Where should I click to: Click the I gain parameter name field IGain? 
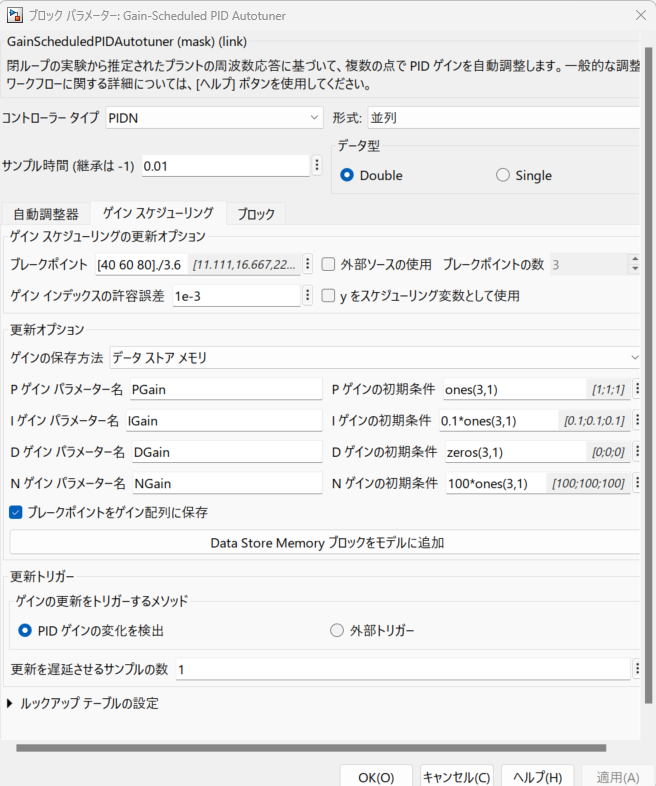[224, 421]
